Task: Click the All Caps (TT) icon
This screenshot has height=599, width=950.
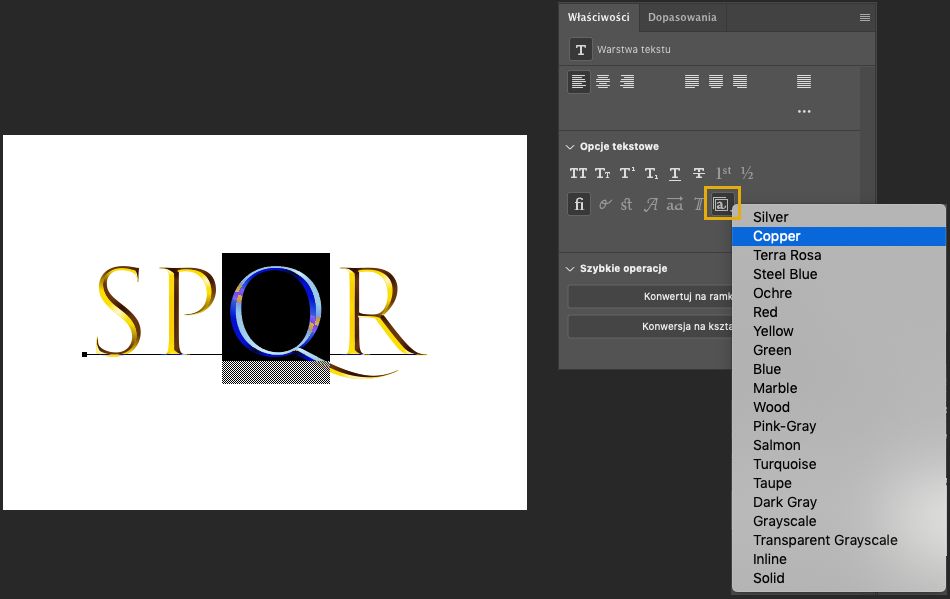Action: tap(578, 173)
